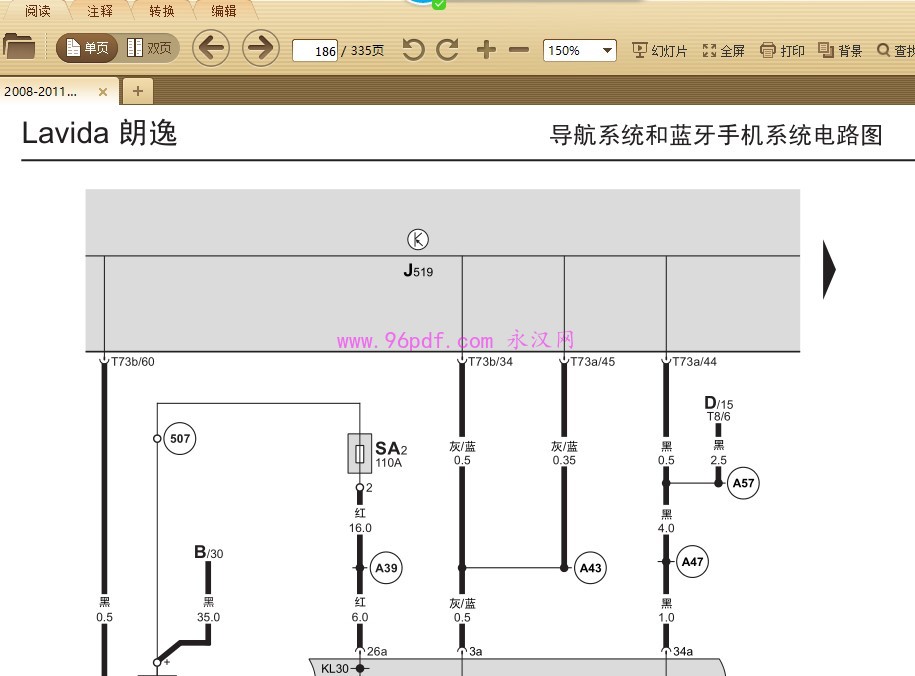Click the 26a pin label

pos(377,651)
